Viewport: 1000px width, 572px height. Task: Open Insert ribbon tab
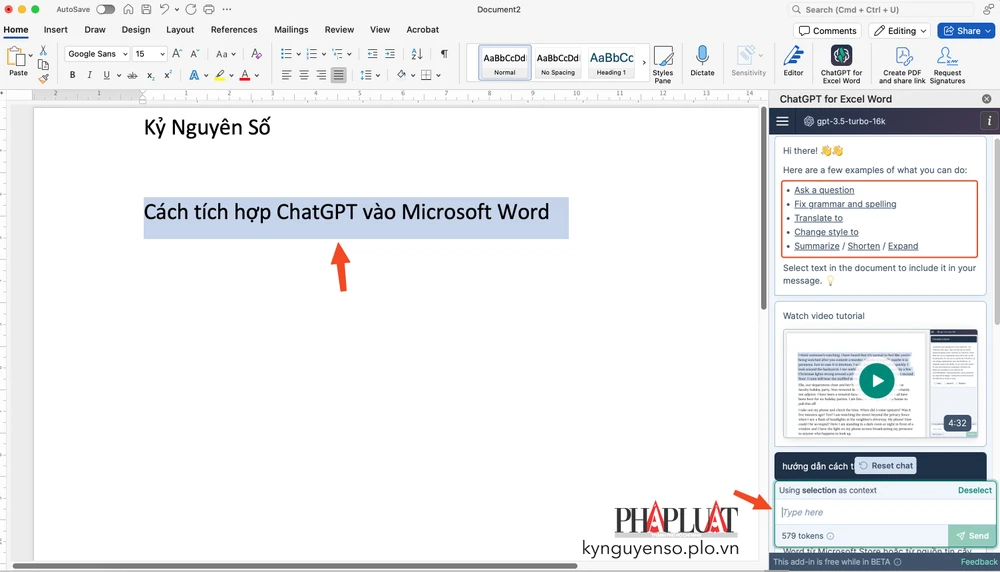[55, 30]
